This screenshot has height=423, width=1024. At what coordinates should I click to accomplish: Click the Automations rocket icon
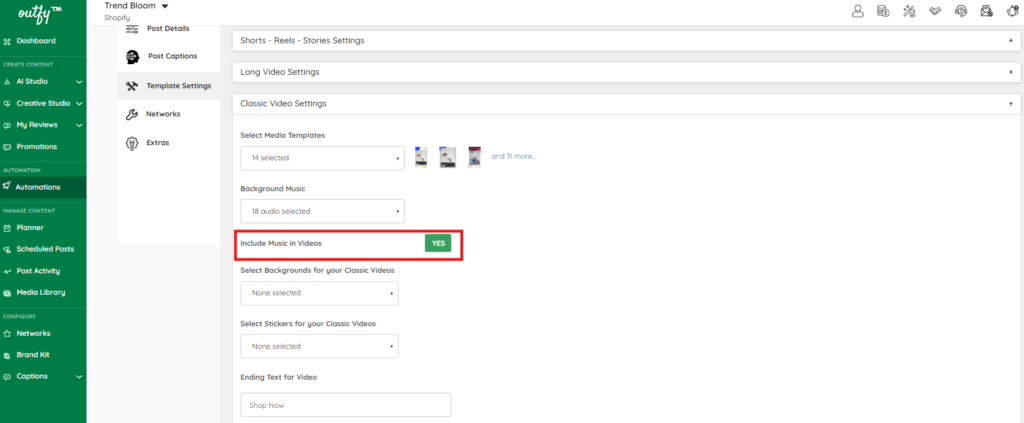pos(7,187)
